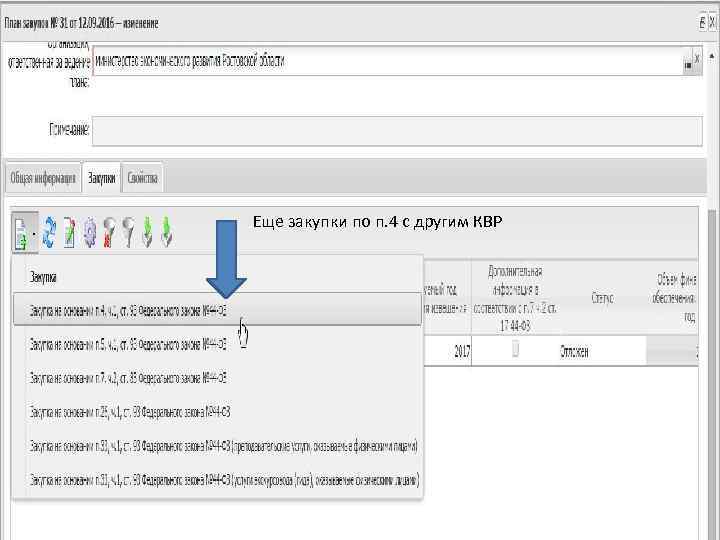The width and height of the screenshot is (720, 540).
Task: Click the grey filter funnel icon
Action: coord(129,232)
